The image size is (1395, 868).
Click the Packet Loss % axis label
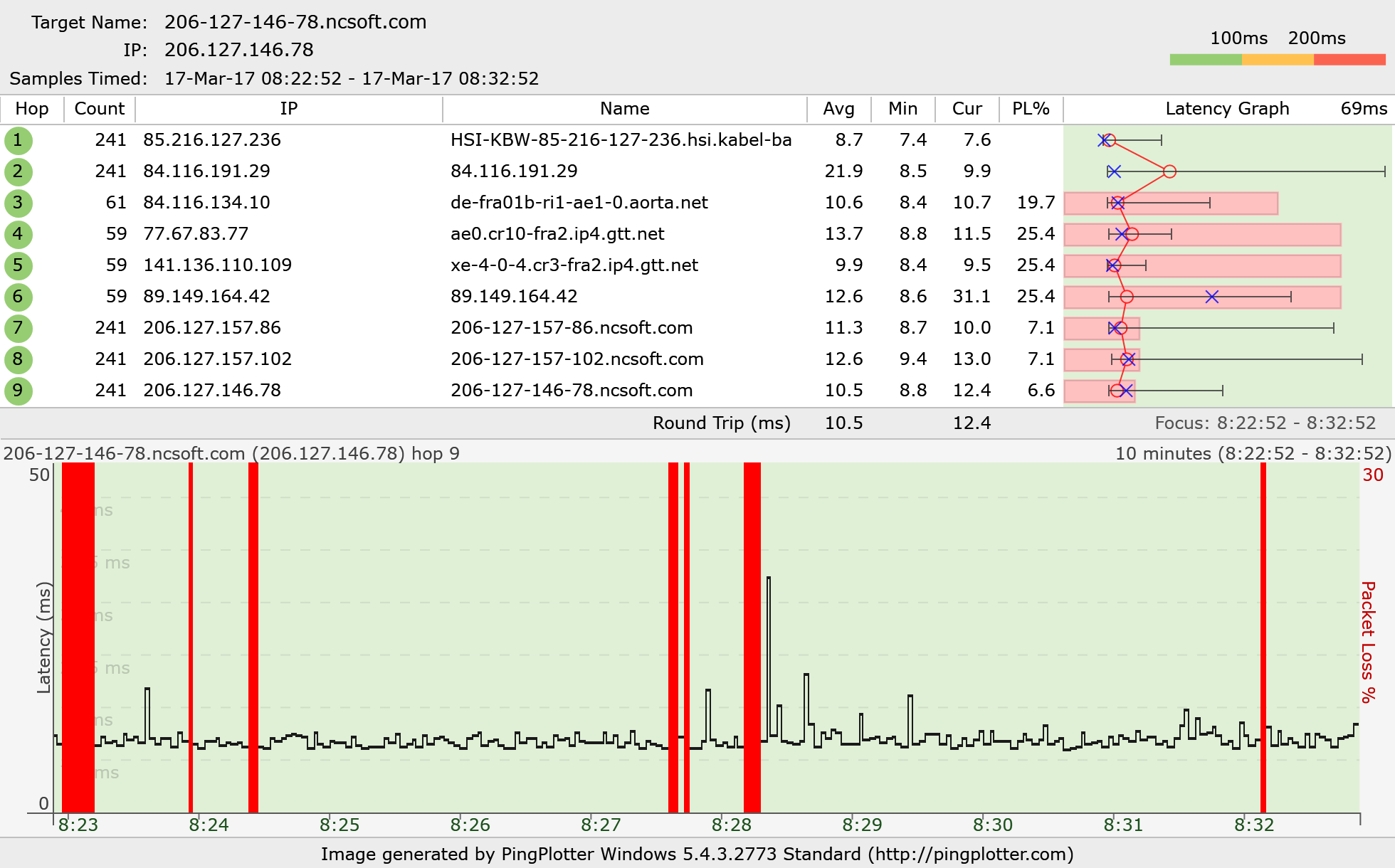pyautogui.click(x=1368, y=642)
